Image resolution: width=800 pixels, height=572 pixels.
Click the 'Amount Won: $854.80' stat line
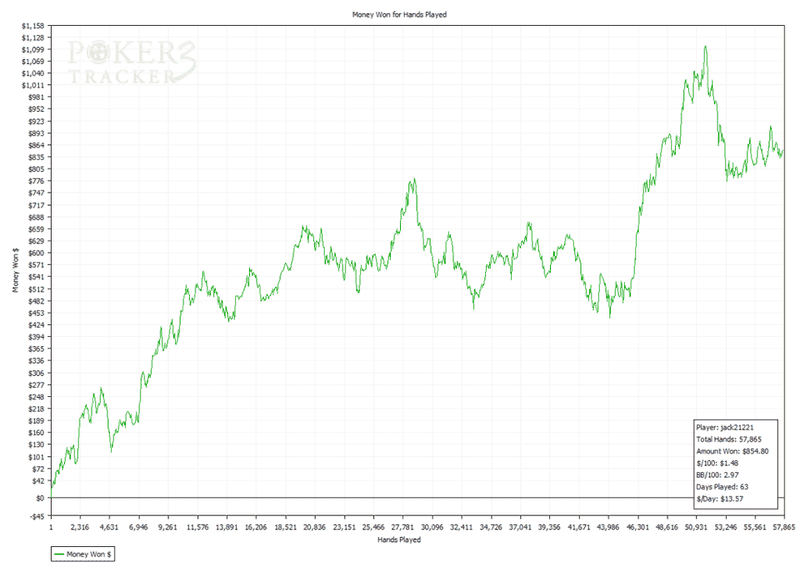pyautogui.click(x=732, y=451)
